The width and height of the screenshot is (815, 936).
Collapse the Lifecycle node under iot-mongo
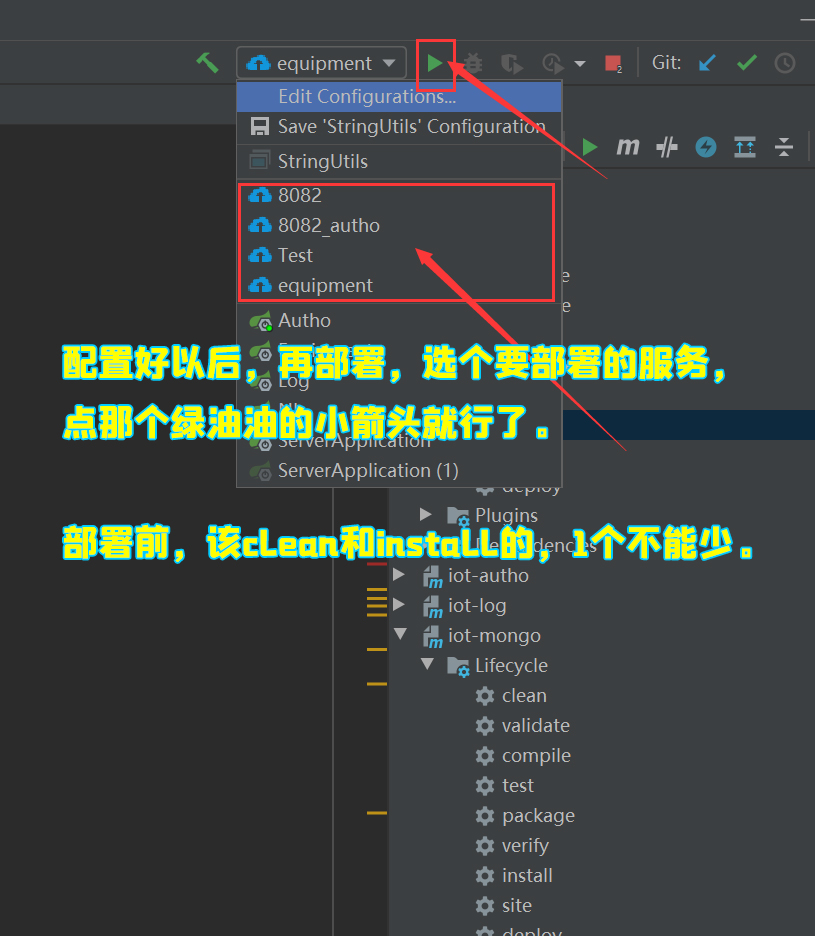coord(428,664)
